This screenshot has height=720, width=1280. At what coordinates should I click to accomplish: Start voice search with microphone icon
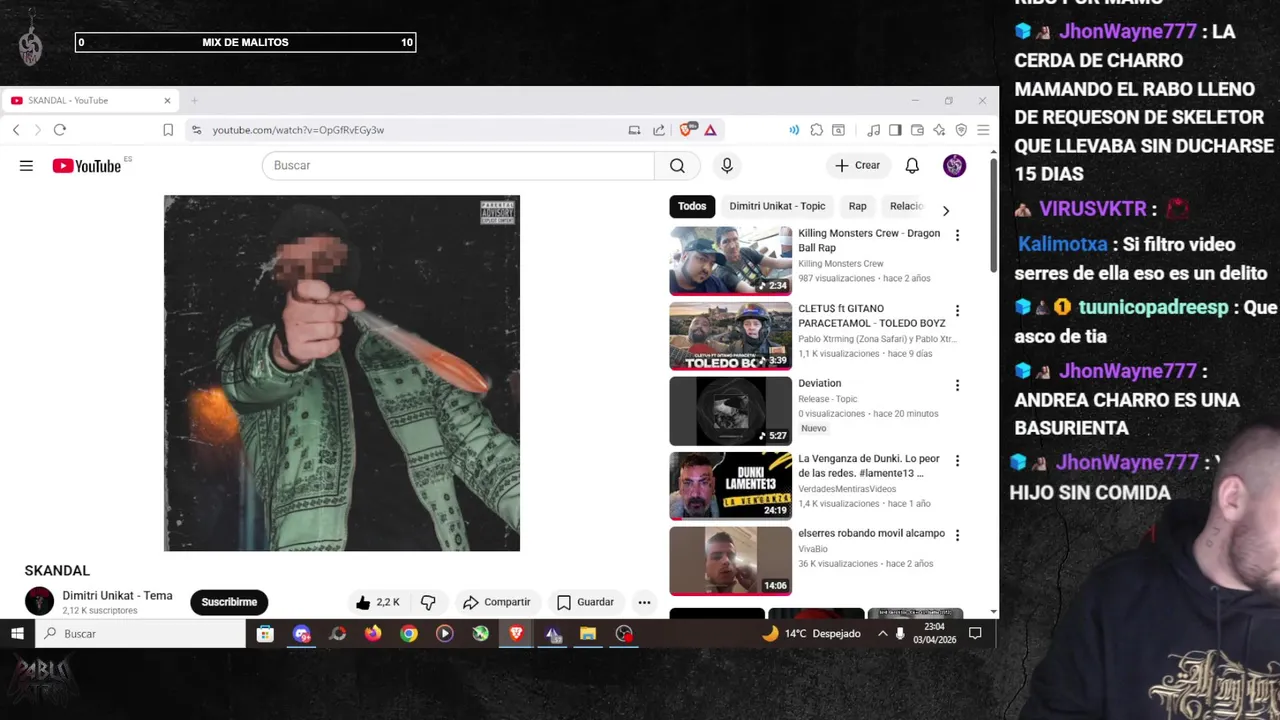727,166
